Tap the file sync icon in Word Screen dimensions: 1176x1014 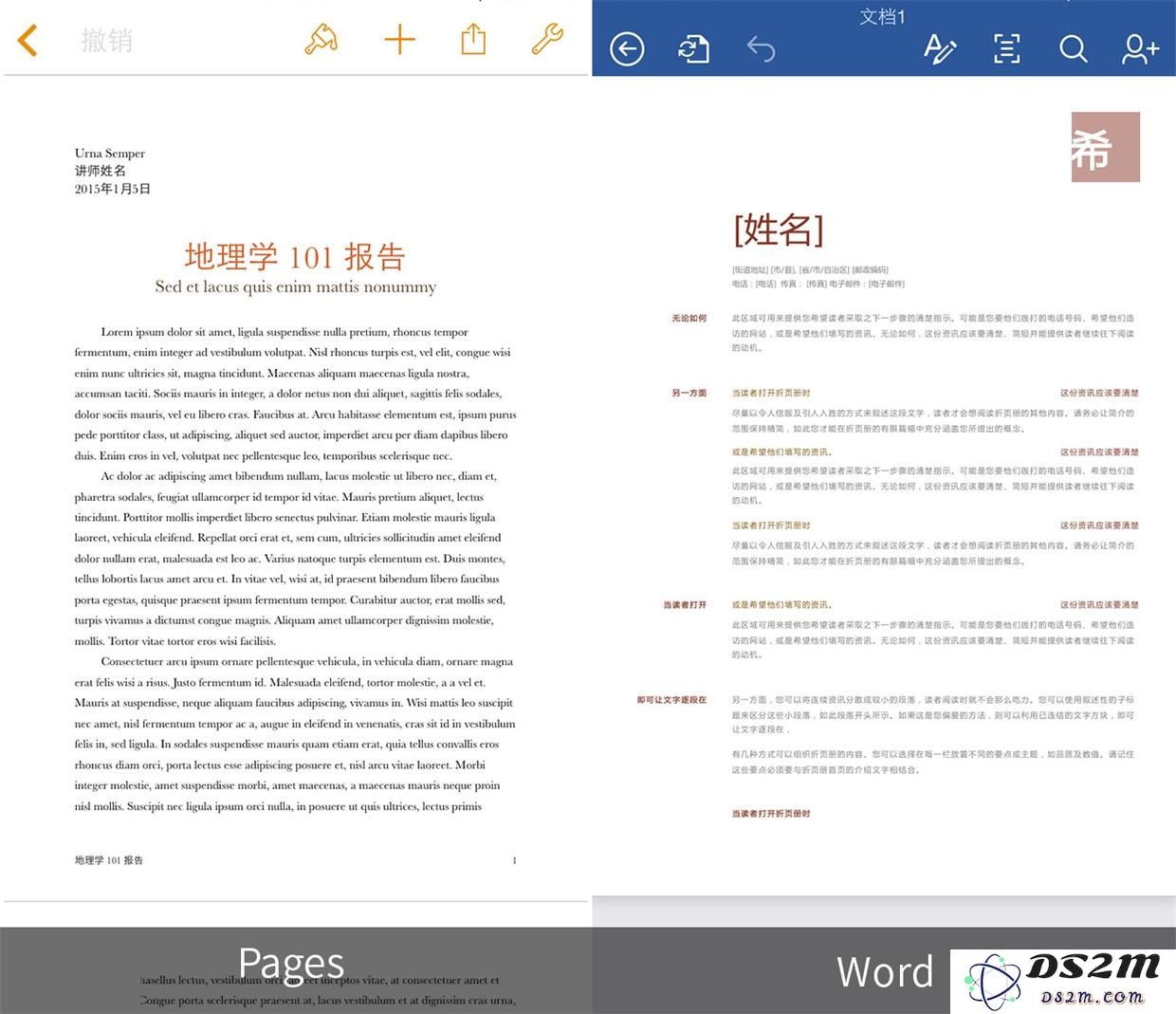tap(693, 49)
